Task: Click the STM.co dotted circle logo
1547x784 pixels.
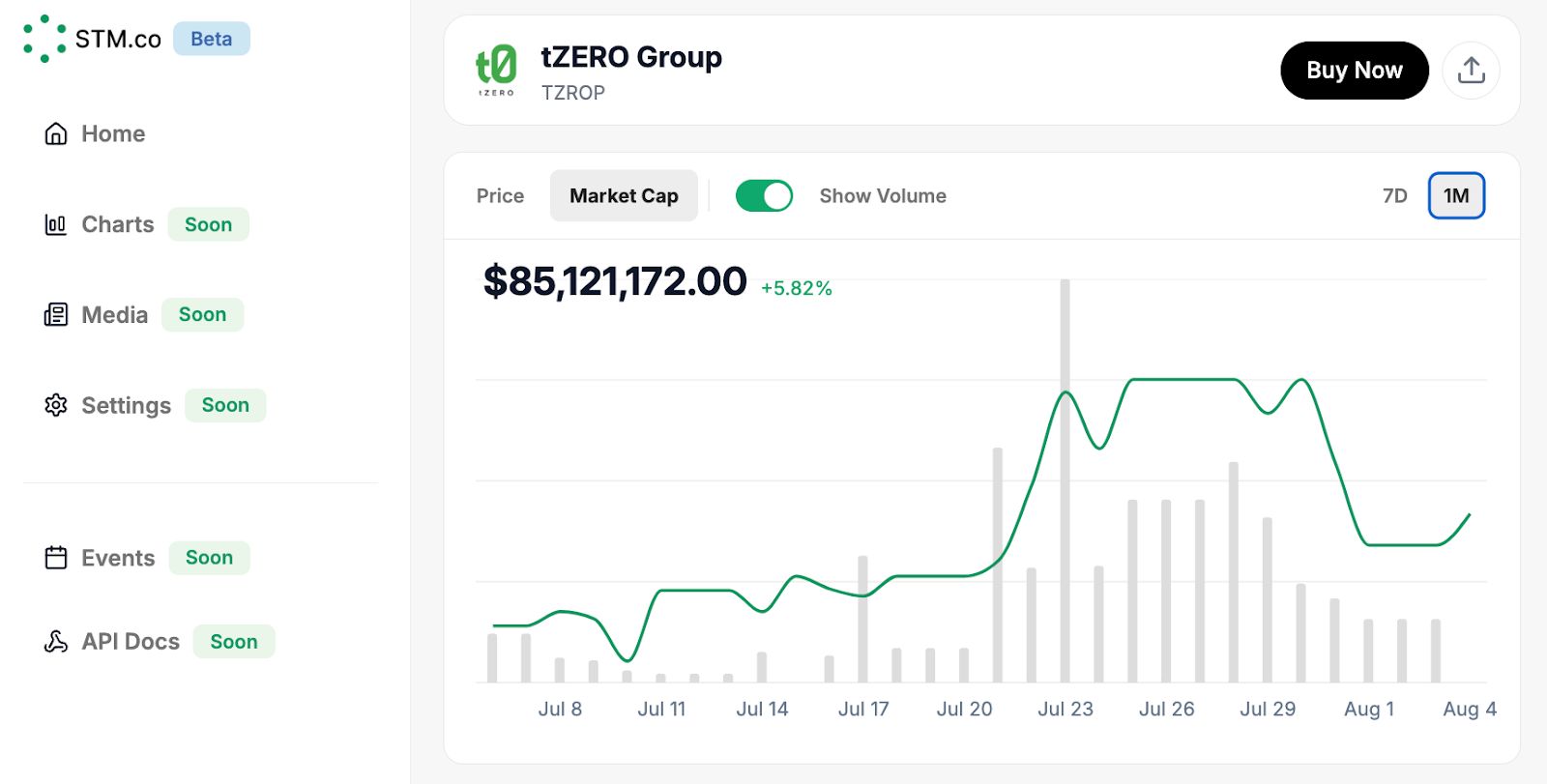Action: point(44,39)
